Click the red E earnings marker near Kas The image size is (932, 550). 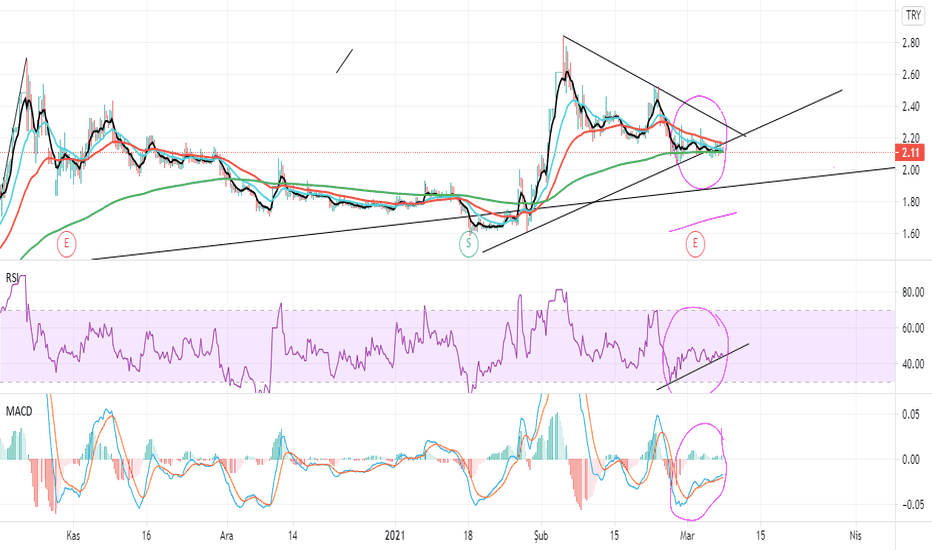pyautogui.click(x=67, y=243)
